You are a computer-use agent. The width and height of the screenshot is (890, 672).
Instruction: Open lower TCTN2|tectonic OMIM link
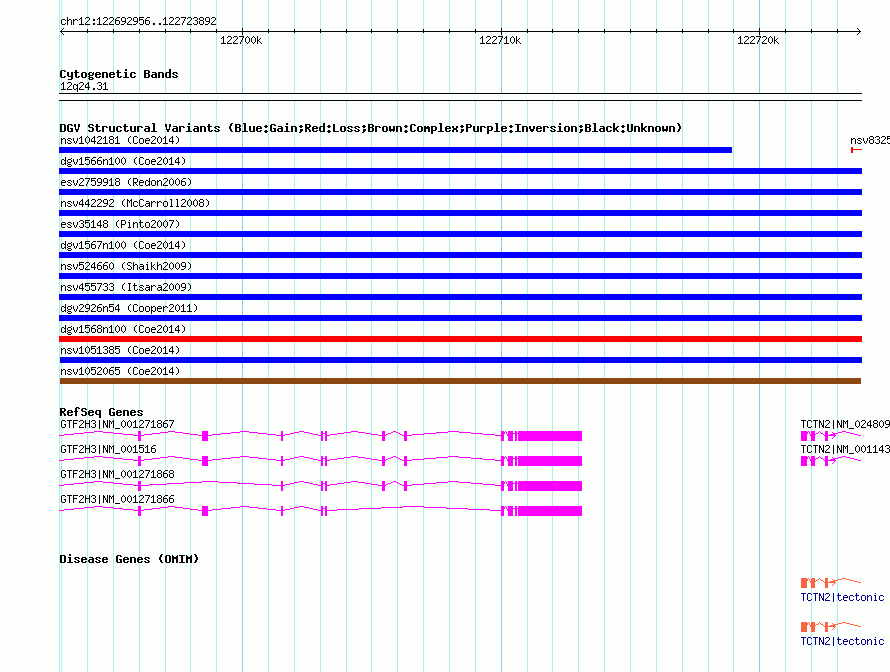pyautogui.click(x=842, y=641)
